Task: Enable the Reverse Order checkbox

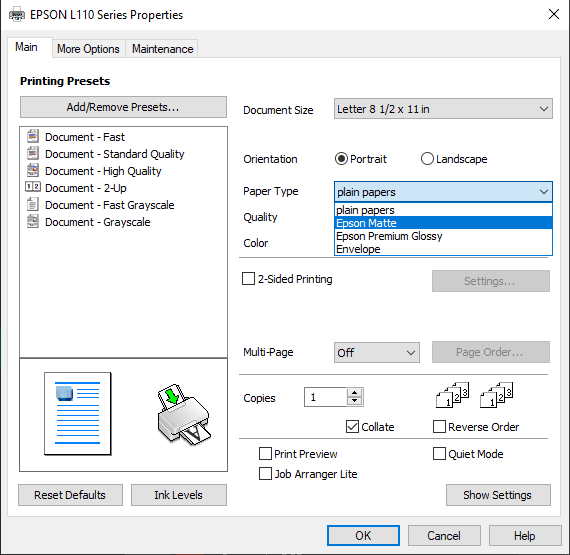Action: tap(439, 427)
